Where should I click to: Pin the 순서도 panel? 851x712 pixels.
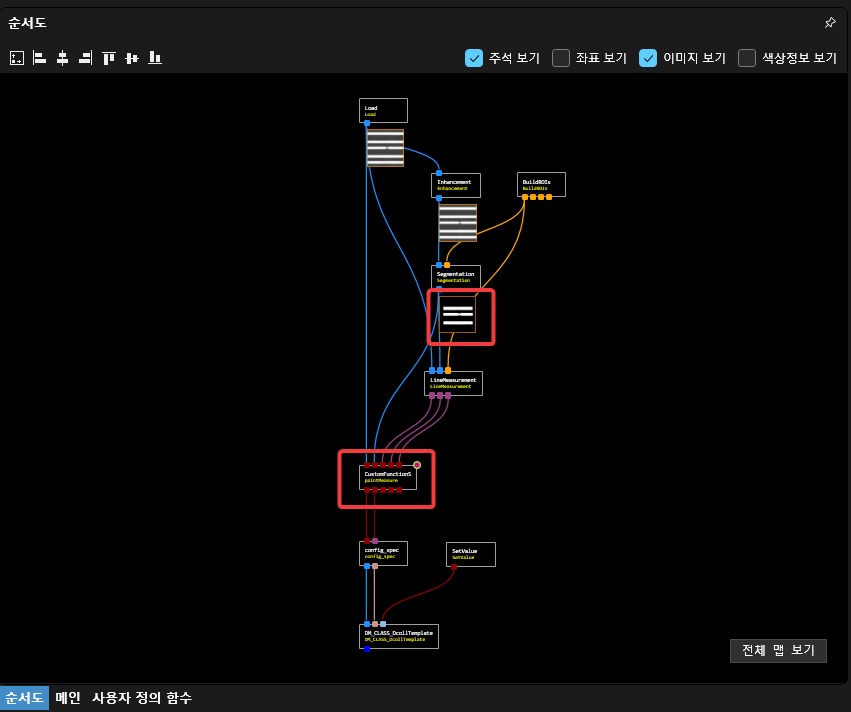[829, 22]
